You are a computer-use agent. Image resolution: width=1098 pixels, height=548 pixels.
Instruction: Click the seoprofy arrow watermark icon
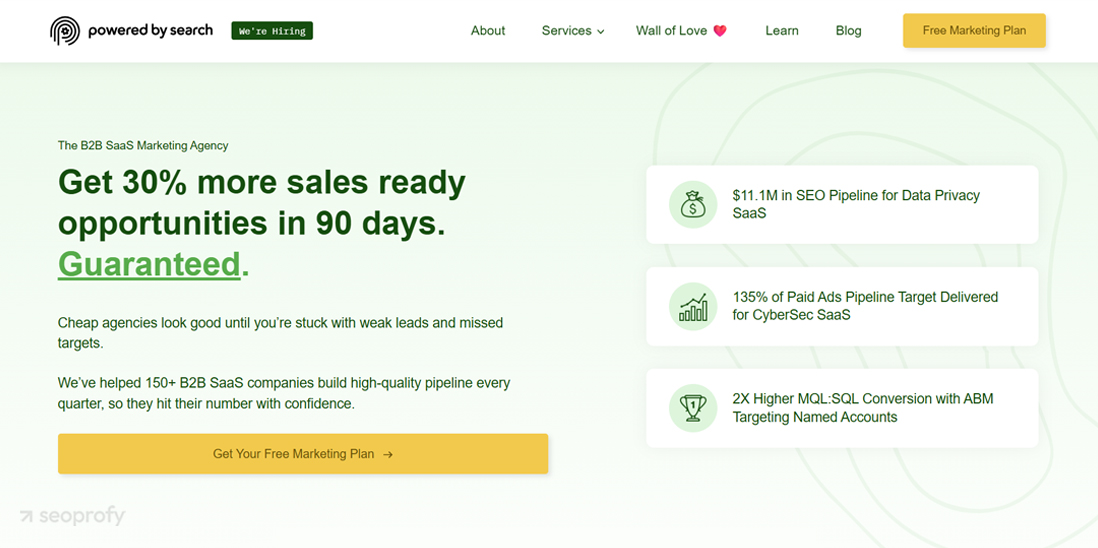(26, 516)
